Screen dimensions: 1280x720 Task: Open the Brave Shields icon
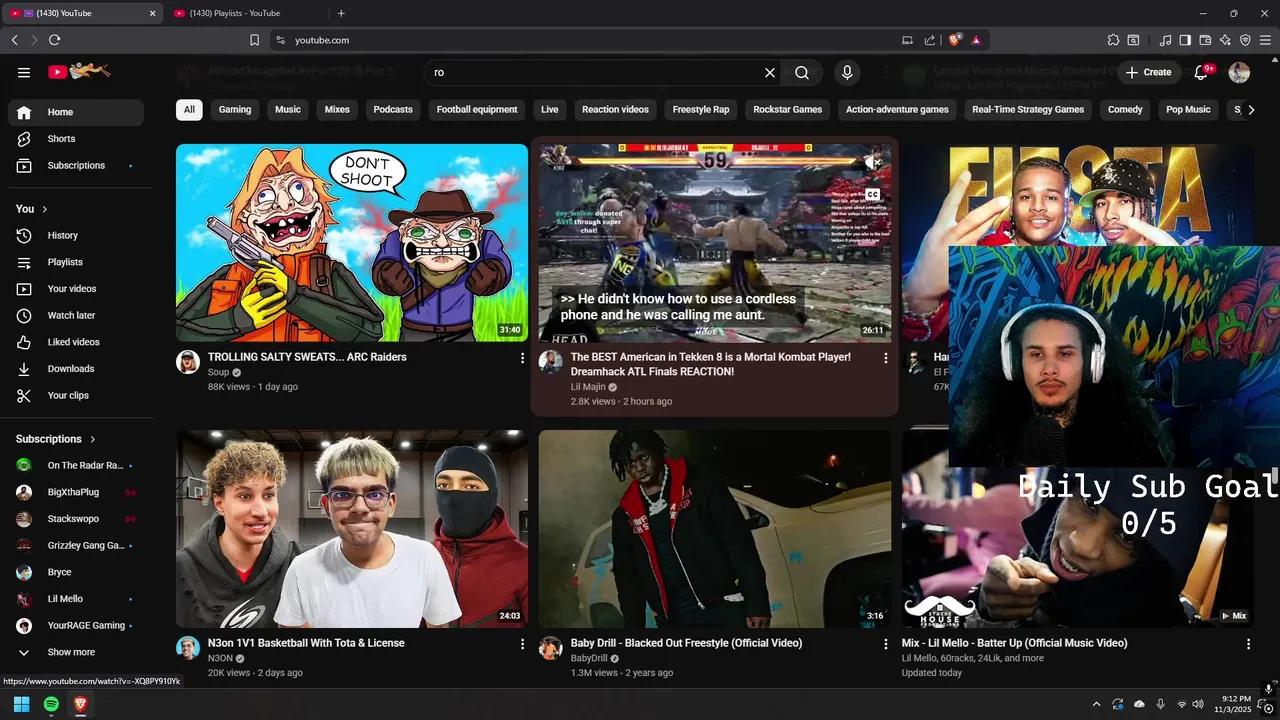[x=955, y=40]
